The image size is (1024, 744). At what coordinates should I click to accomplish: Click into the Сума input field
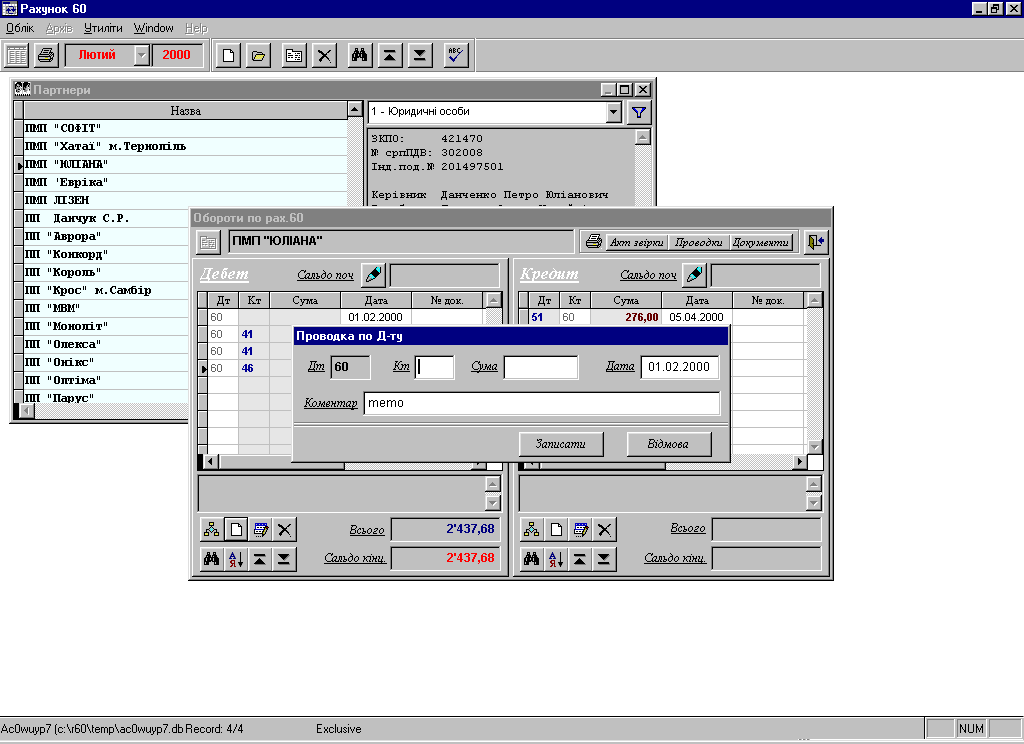541,367
